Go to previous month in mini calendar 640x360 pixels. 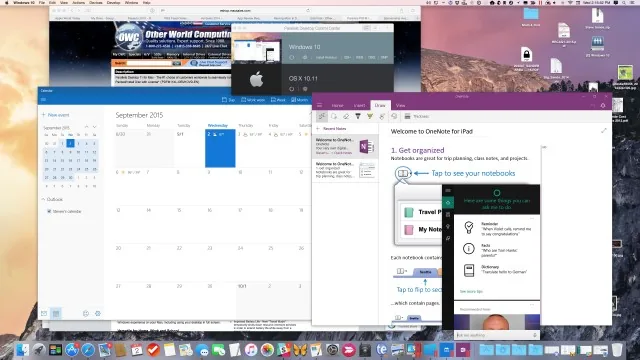point(87,127)
